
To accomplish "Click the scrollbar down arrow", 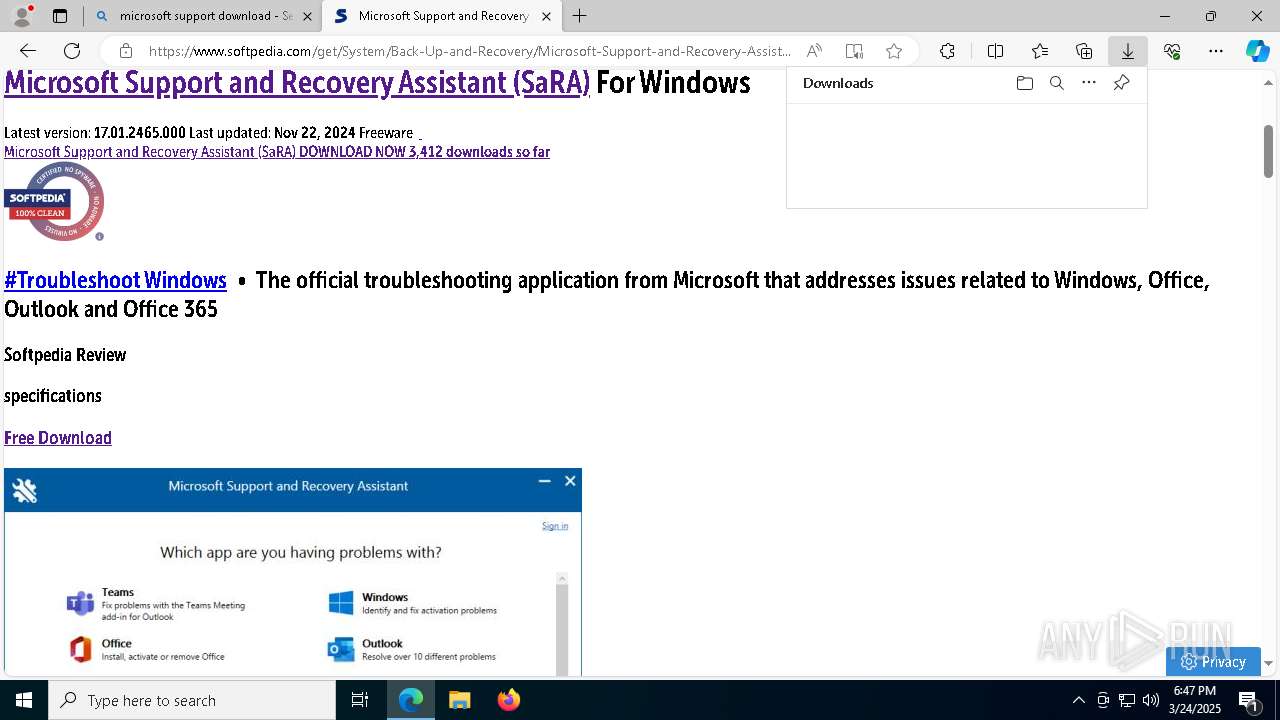I will point(1268,663).
